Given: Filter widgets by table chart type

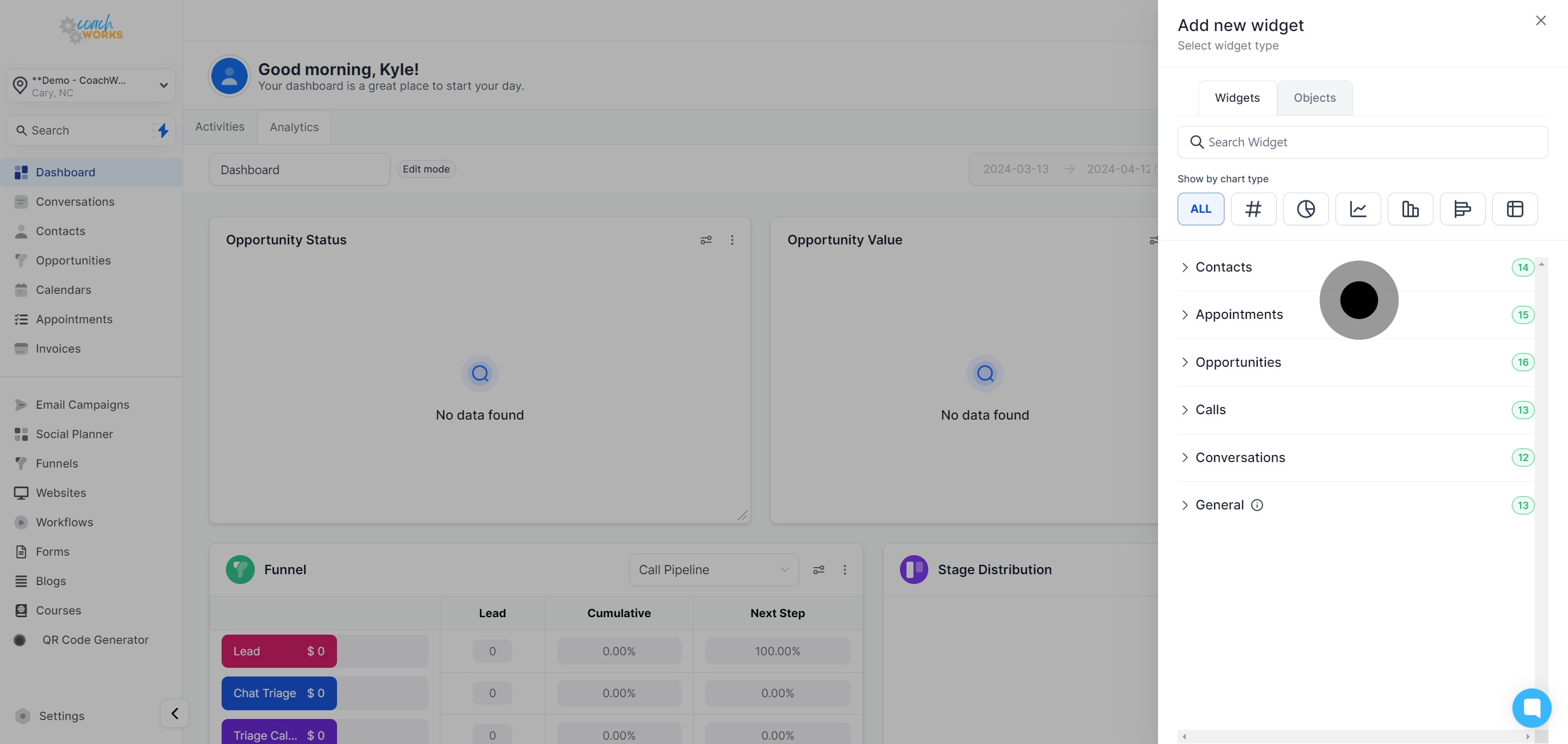Looking at the screenshot, I should coord(1515,208).
